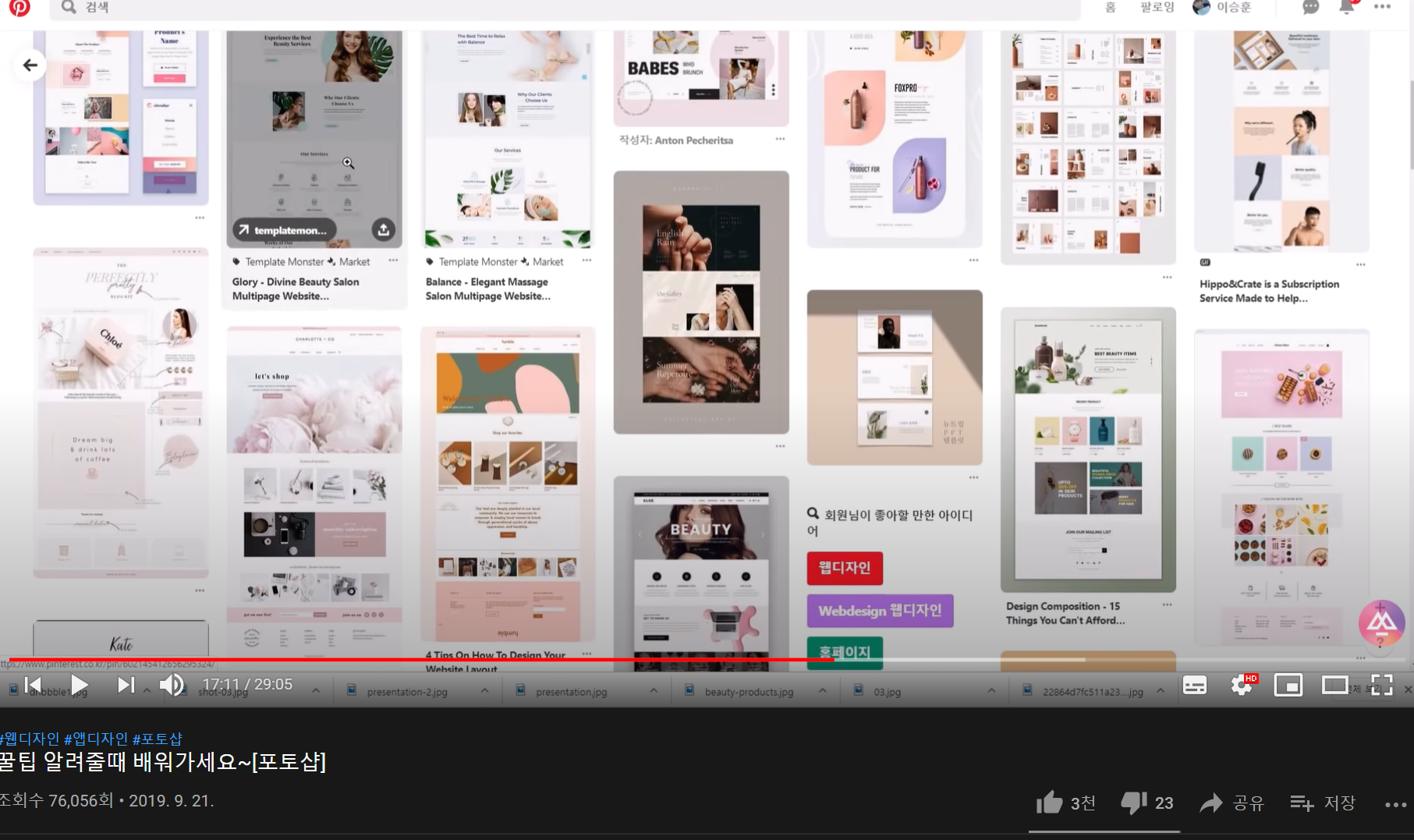The width and height of the screenshot is (1414, 840).
Task: Click Hippo&Crate is a Subscription title
Action: pos(1269,291)
